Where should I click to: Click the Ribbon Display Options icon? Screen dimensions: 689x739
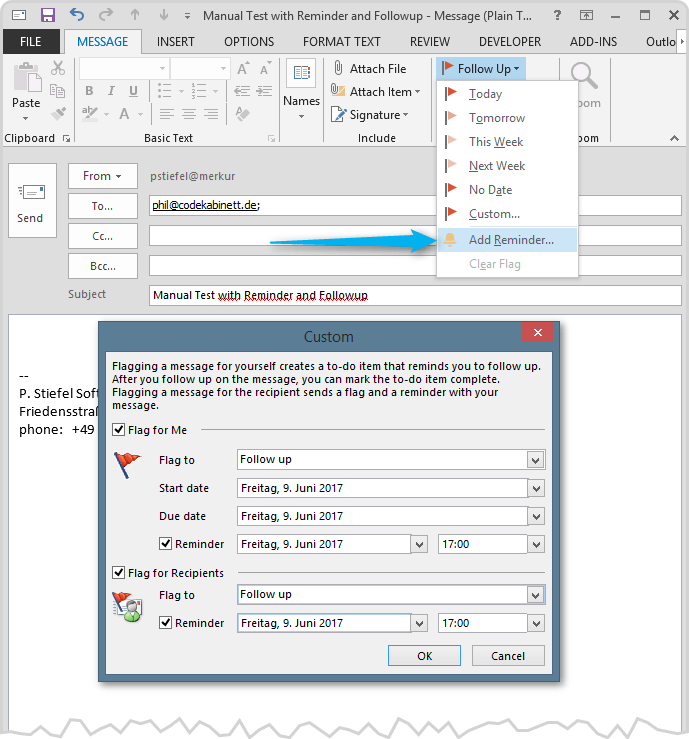pyautogui.click(x=586, y=15)
